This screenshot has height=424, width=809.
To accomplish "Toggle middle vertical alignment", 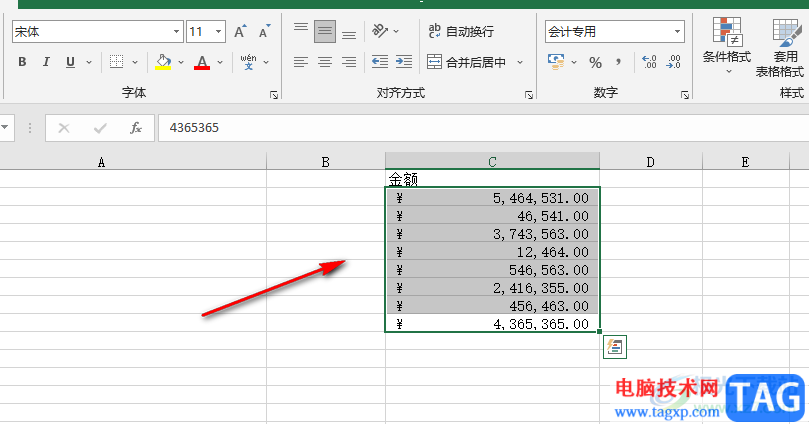I will click(325, 31).
